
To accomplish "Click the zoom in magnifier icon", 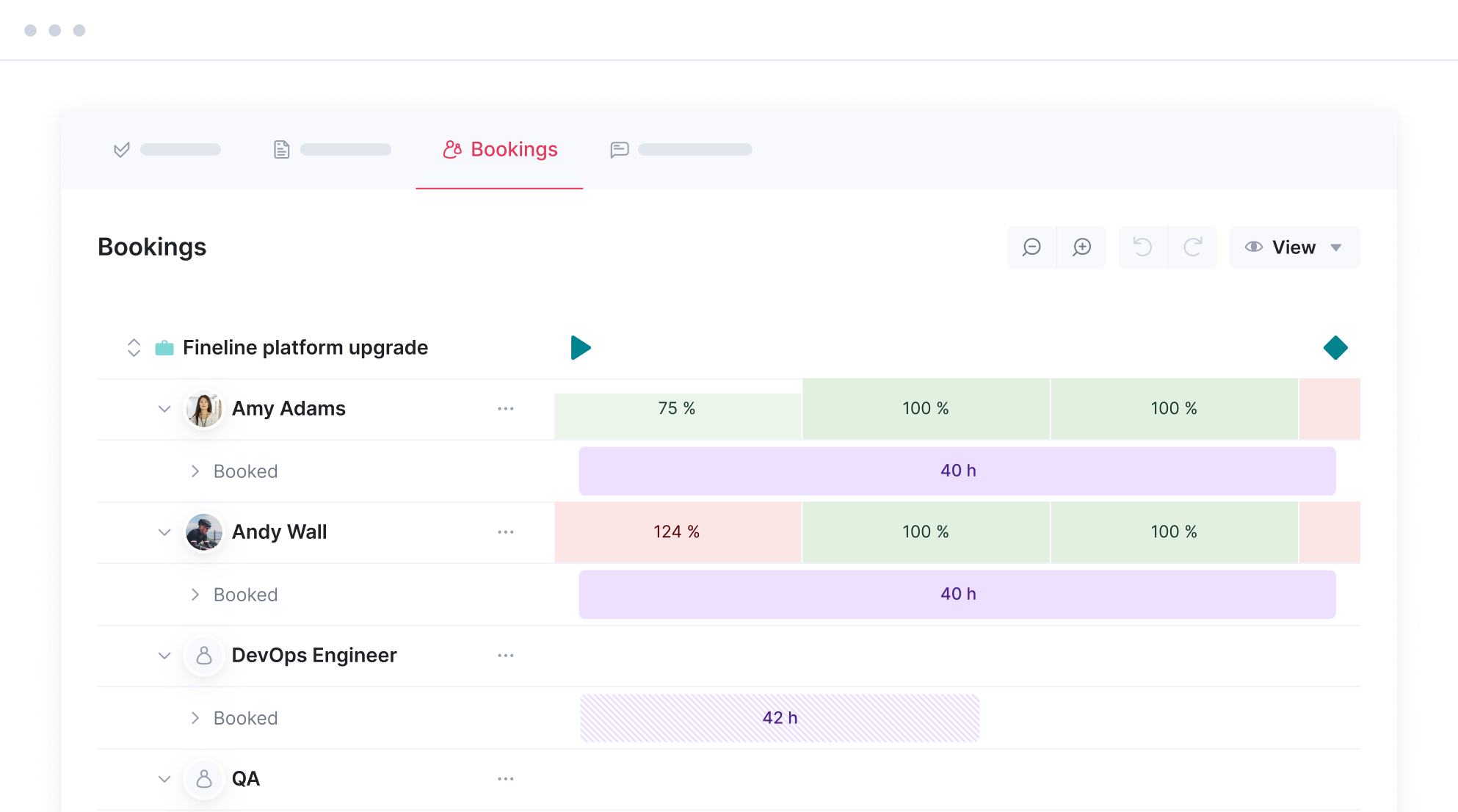I will point(1081,247).
